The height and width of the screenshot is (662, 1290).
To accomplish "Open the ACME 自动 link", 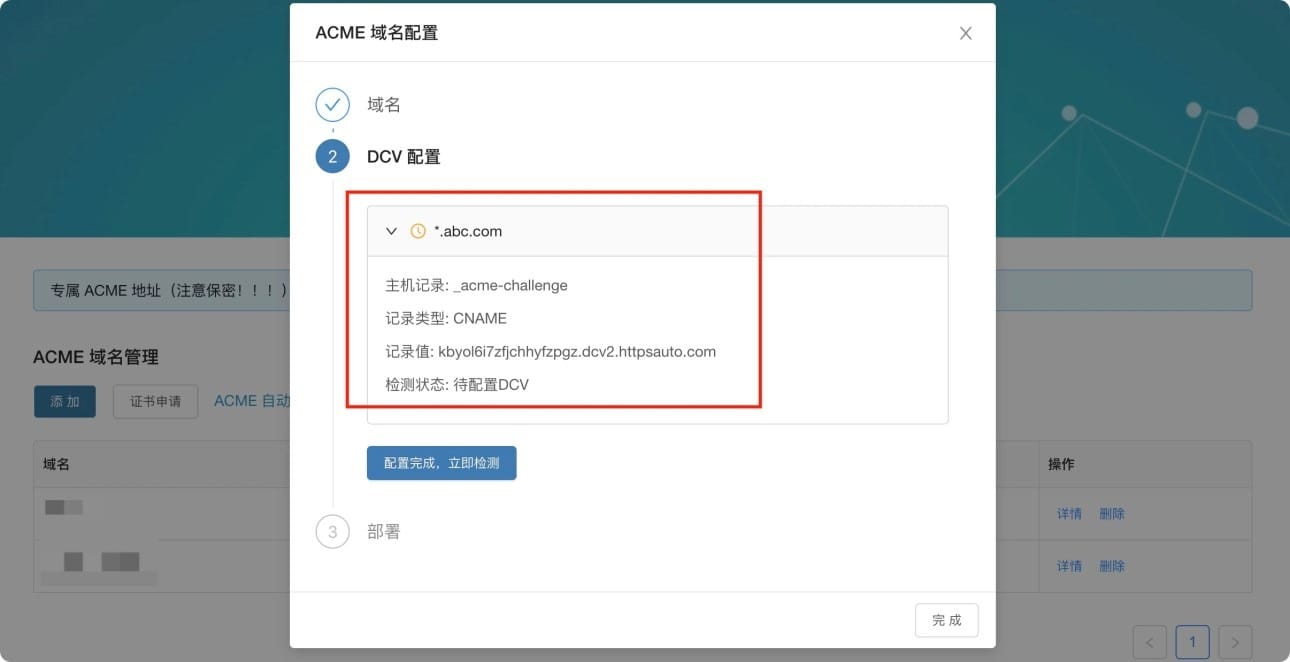I will click(251, 401).
